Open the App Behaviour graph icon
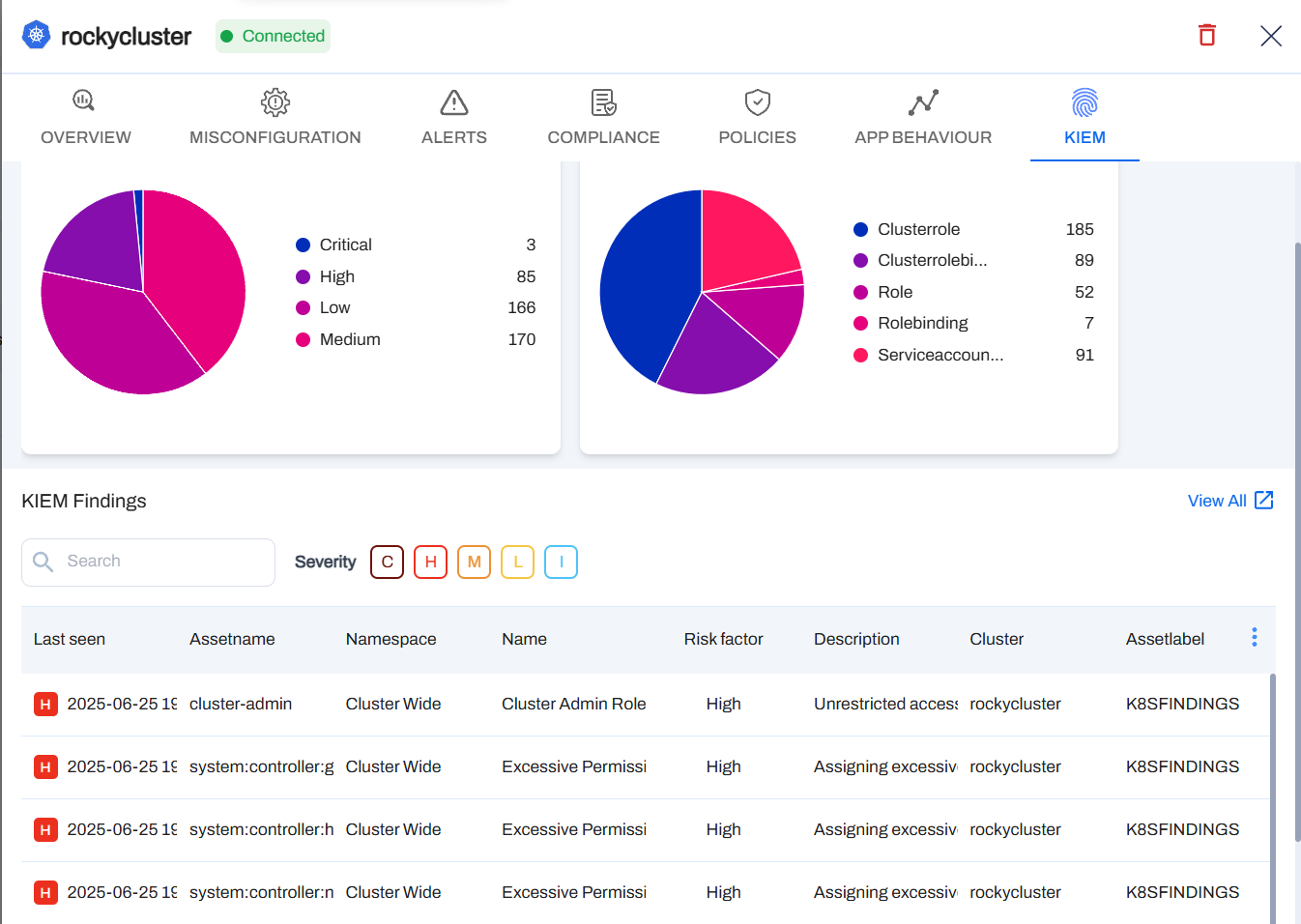The height and width of the screenshot is (924, 1301). (x=923, y=101)
